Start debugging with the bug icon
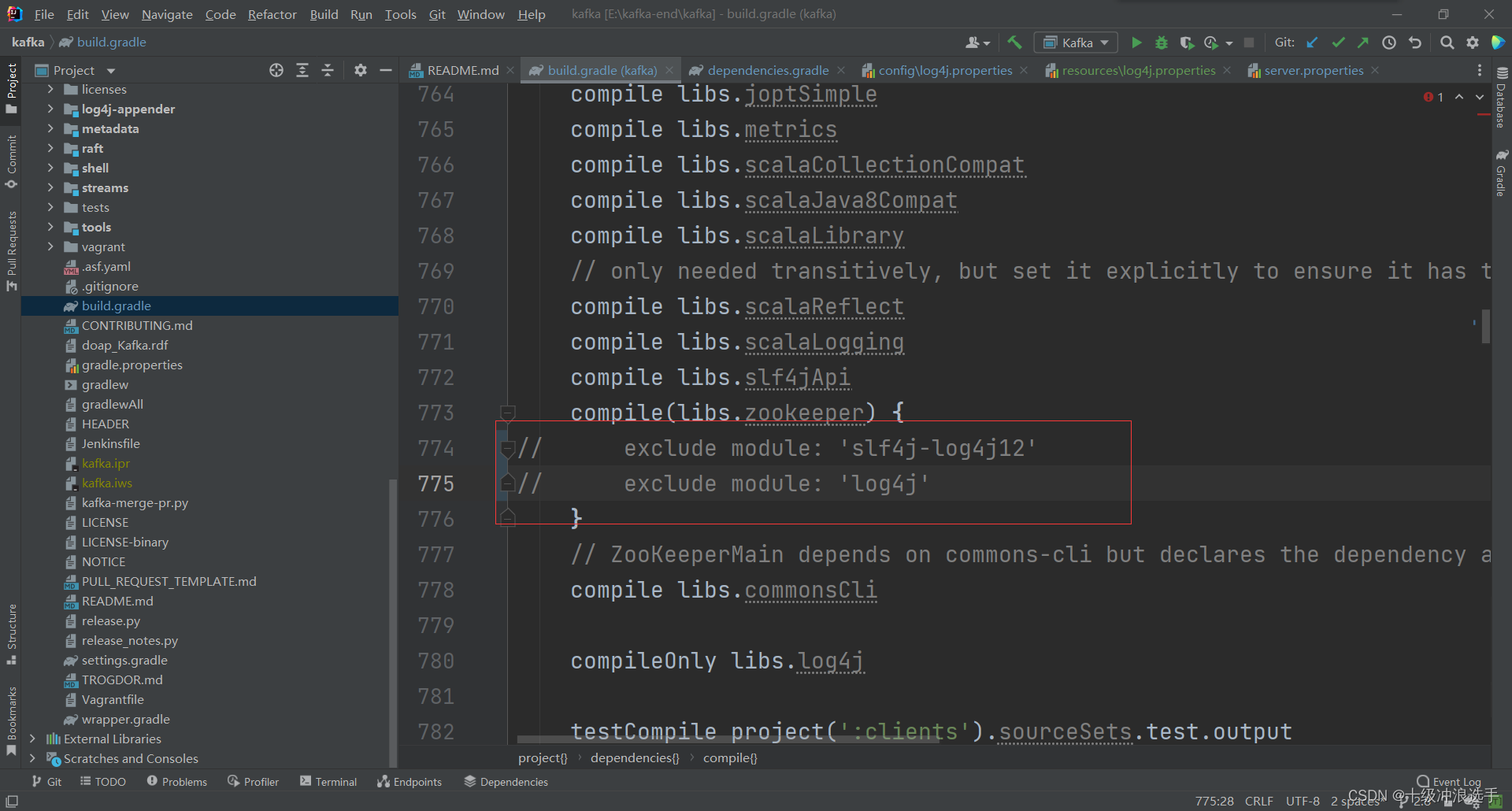 point(1162,43)
